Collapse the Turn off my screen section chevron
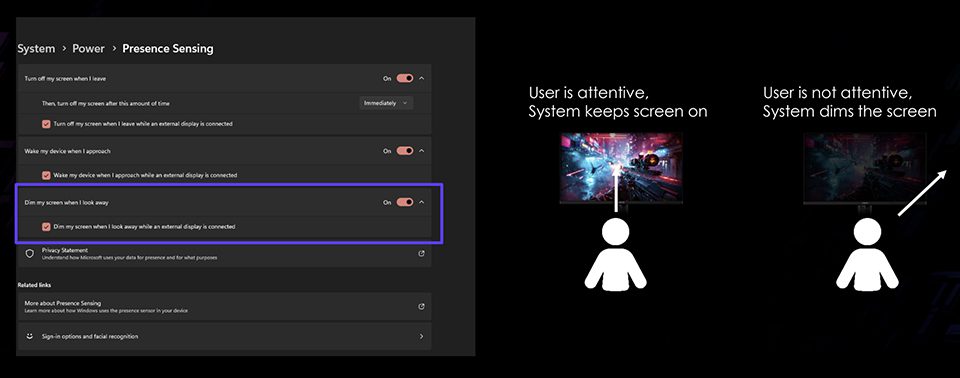The width and height of the screenshot is (960, 378). coord(421,78)
